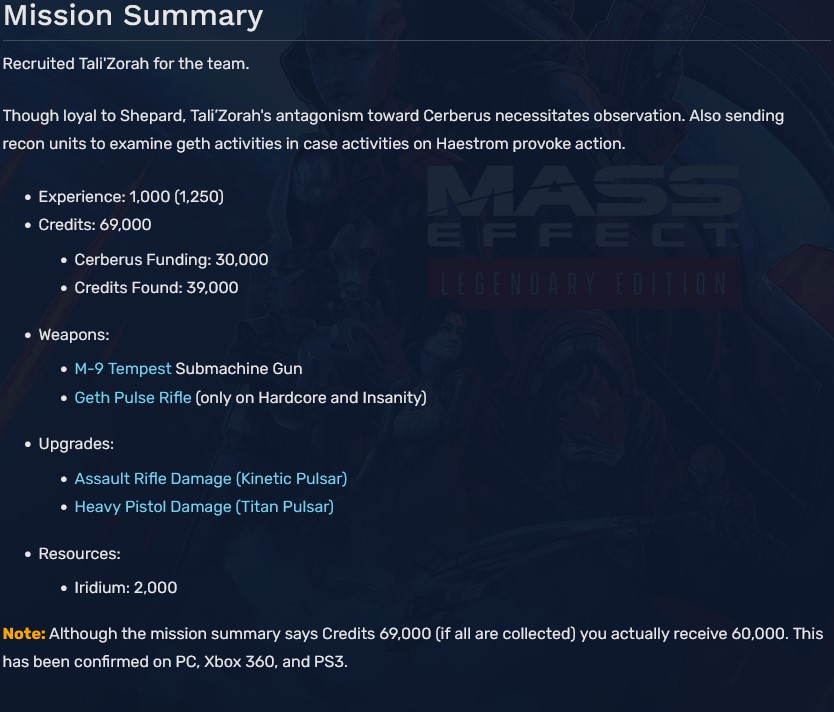Click the Resources: list label

click(x=79, y=553)
